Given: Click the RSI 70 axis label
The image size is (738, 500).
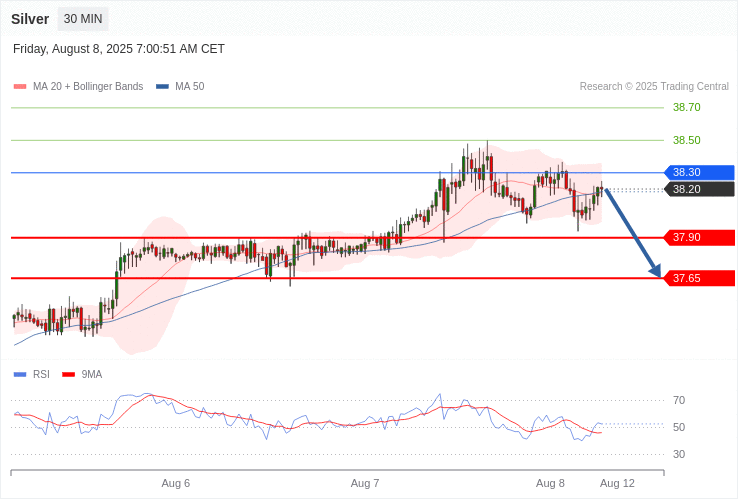Looking at the screenshot, I should point(679,401).
